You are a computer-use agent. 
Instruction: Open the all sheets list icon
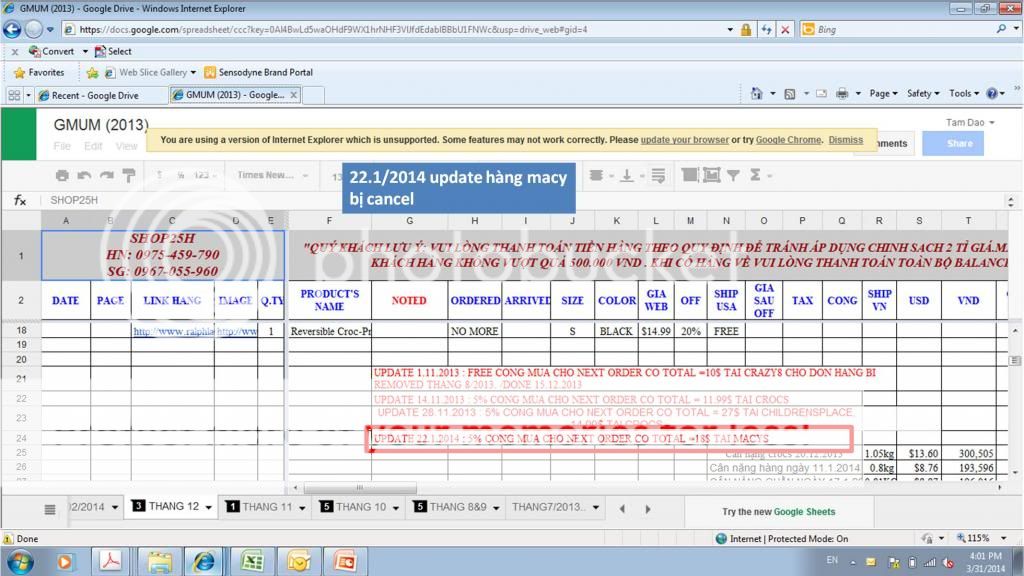pyautogui.click(x=50, y=509)
